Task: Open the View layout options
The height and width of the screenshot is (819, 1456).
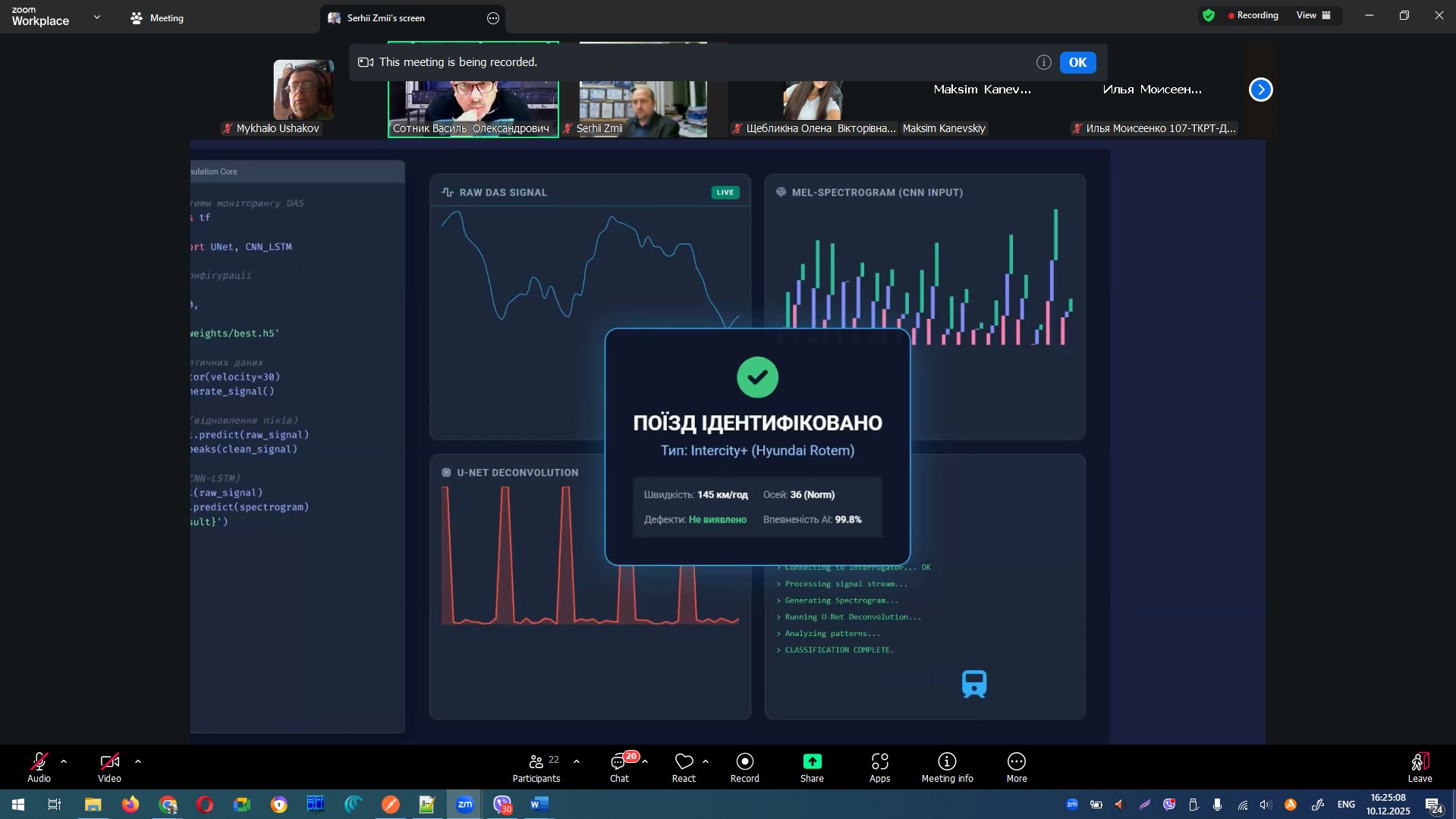Action: [1313, 15]
